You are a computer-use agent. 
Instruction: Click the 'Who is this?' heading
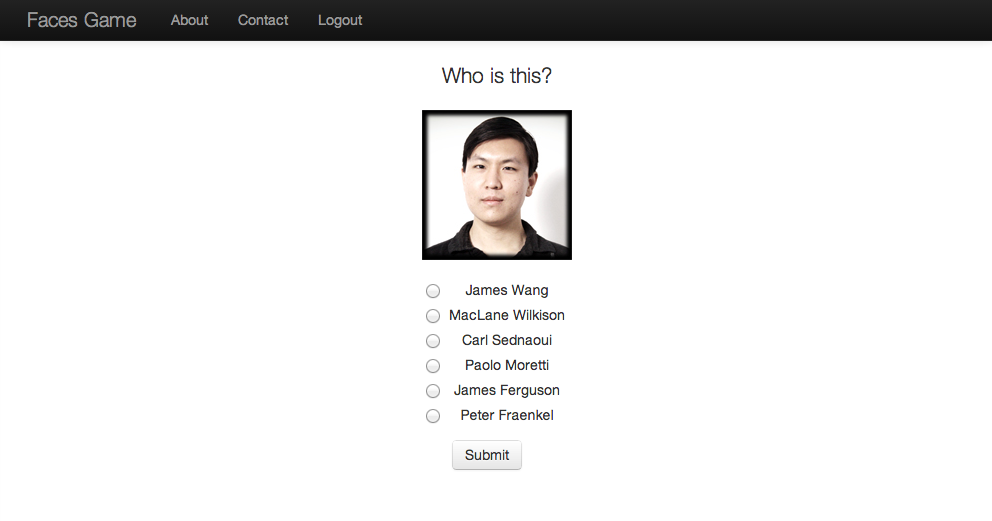coord(497,76)
